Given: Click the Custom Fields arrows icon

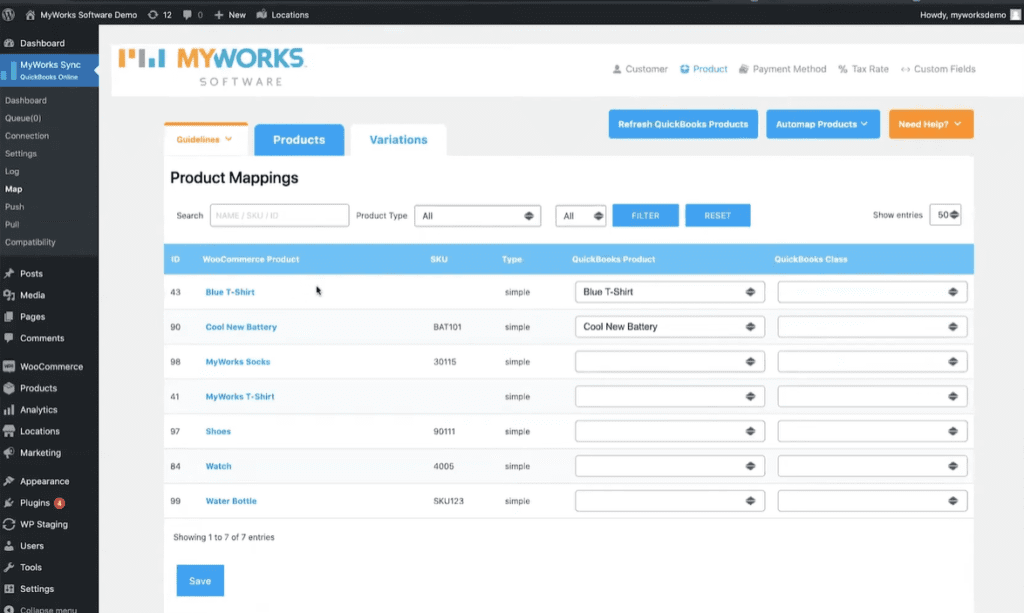Looking at the screenshot, I should point(905,69).
